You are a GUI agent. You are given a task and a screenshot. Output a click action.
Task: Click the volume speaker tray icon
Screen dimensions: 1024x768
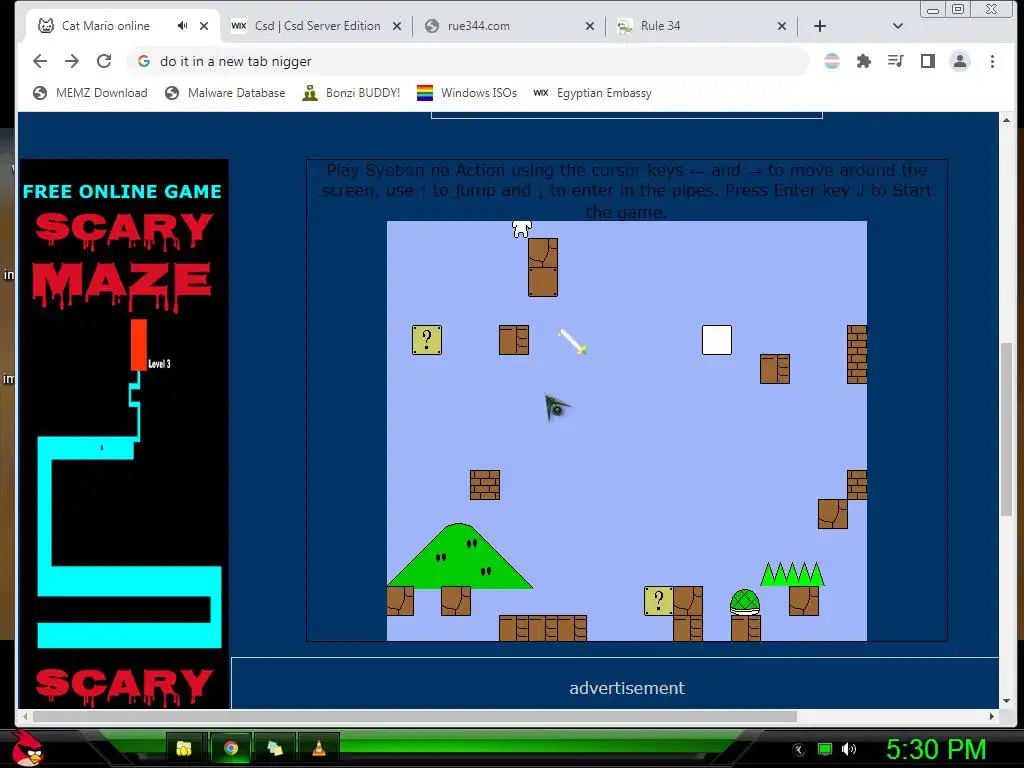click(x=848, y=749)
